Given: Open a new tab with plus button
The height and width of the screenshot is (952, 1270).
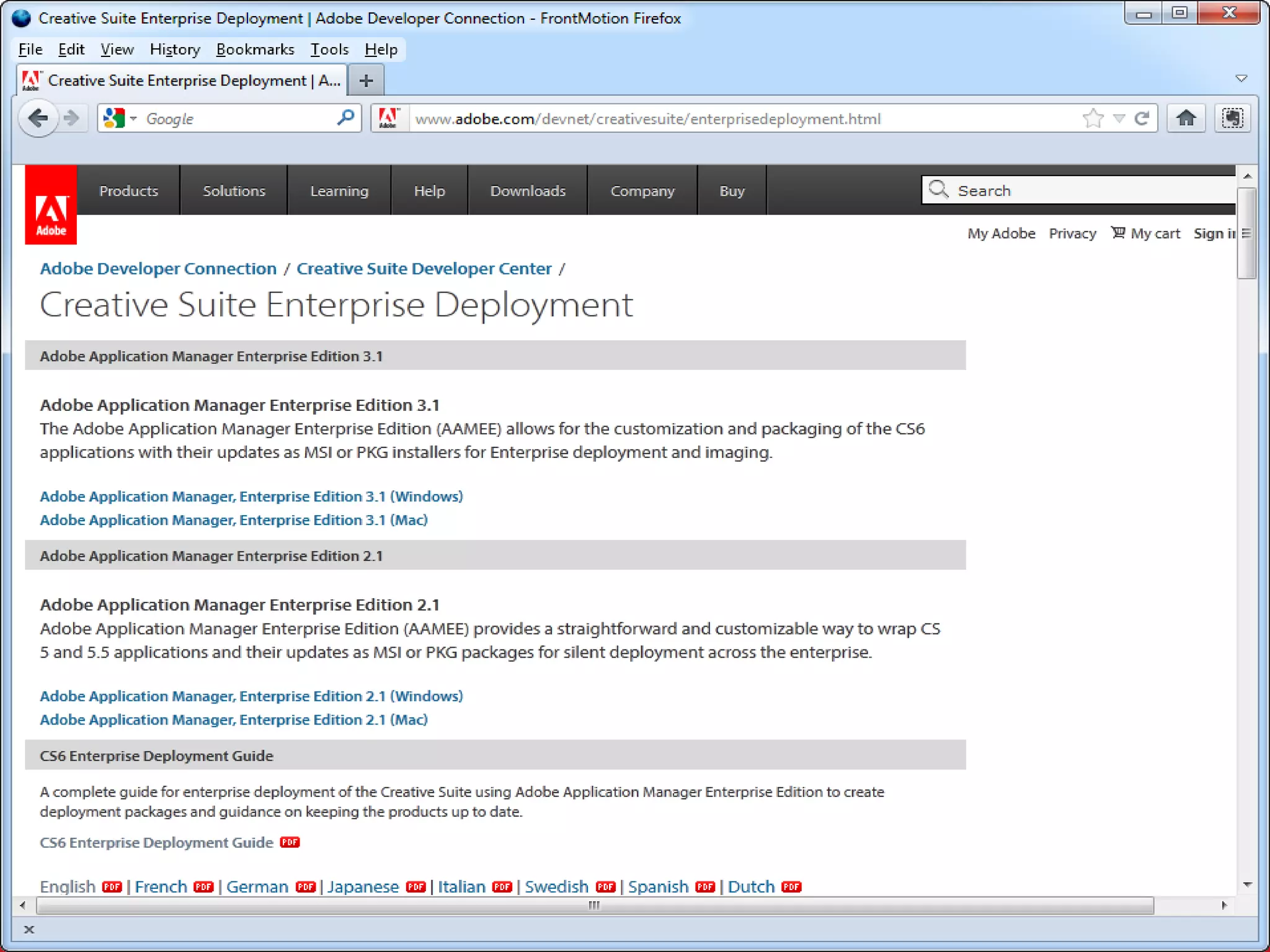Looking at the screenshot, I should [366, 81].
